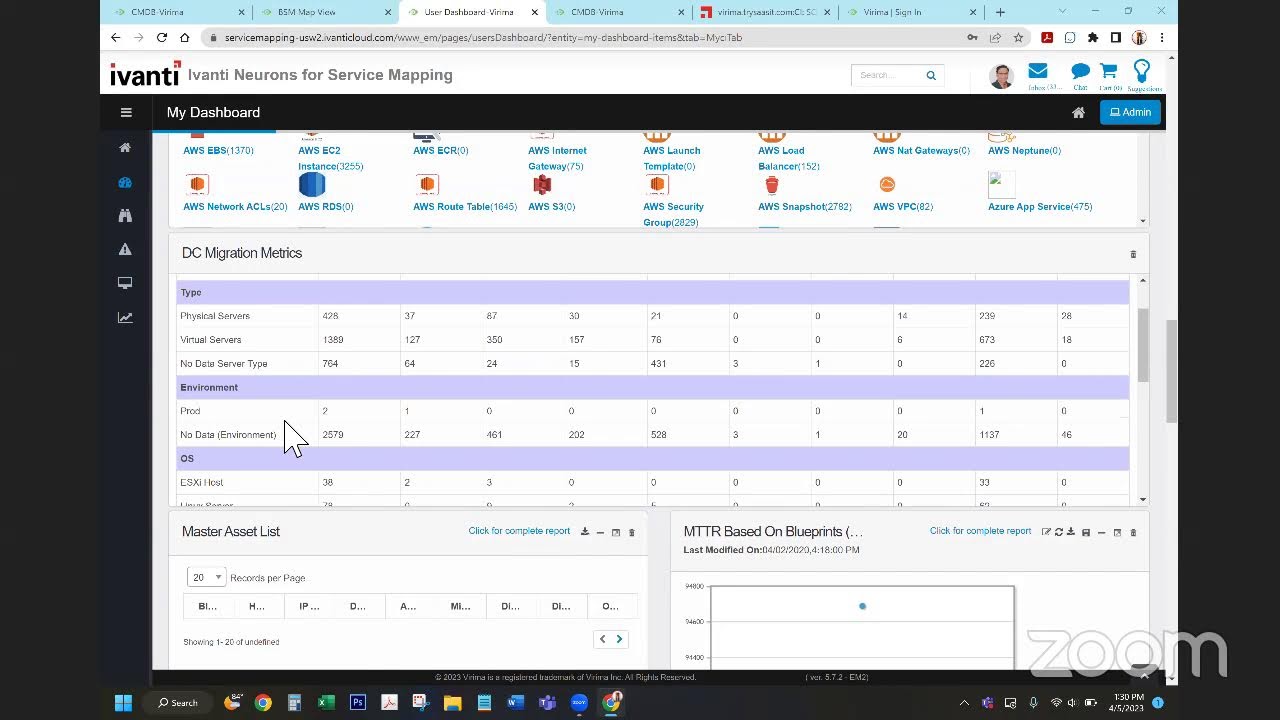Download the Master Asset List report
The image size is (1280, 720).
pyautogui.click(x=585, y=532)
